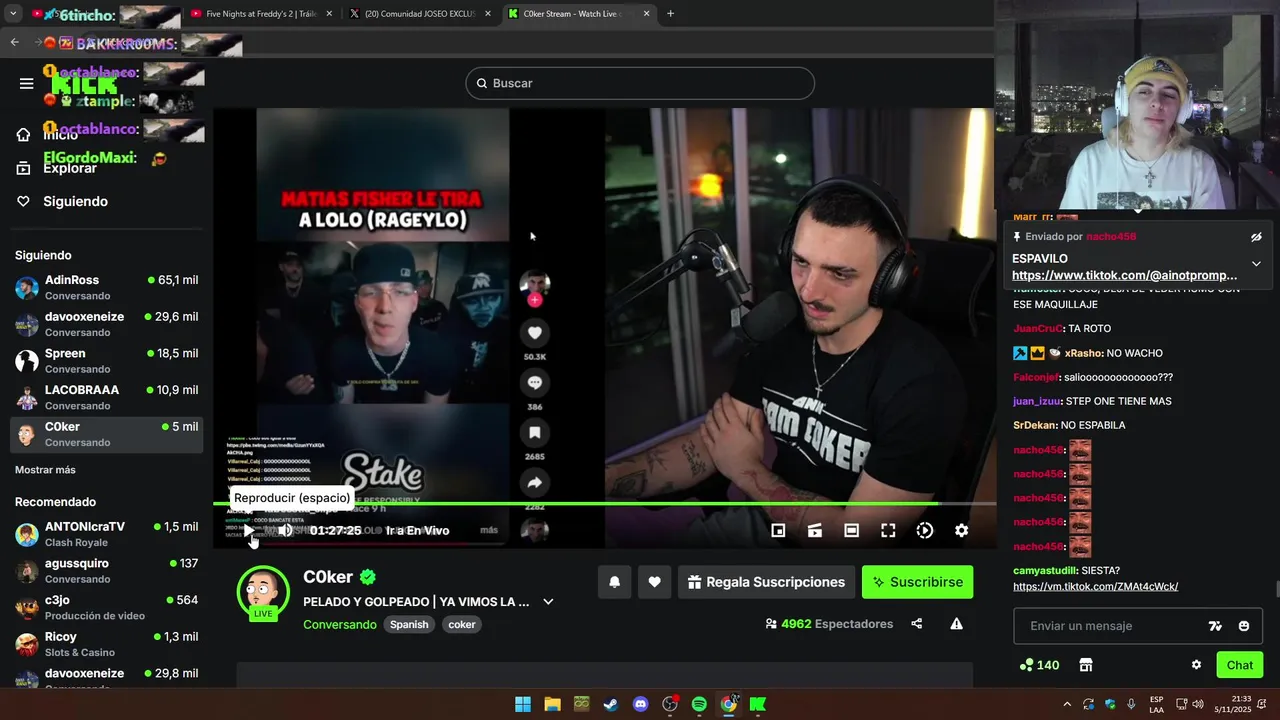This screenshot has height=720, width=1280.
Task: Expand the pinned message chevron
Action: coord(1256,264)
